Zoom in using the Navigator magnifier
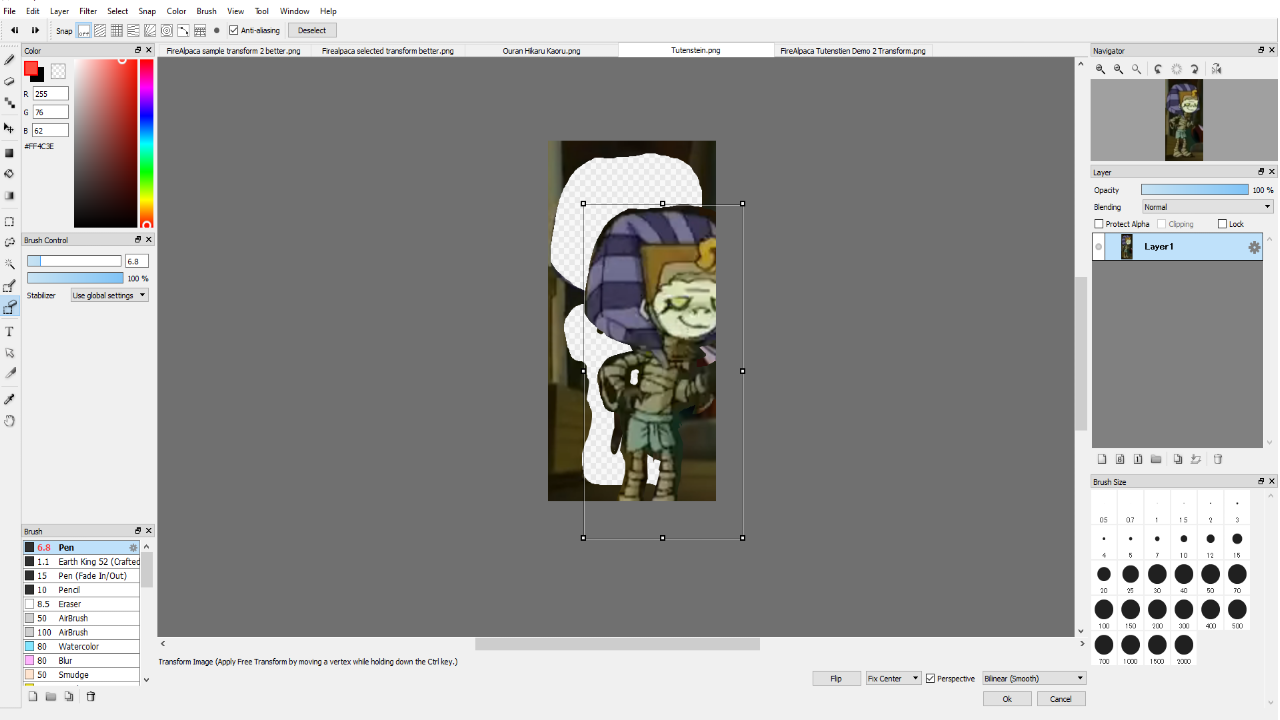Screen dimensions: 1280x720 pyautogui.click(x=1101, y=69)
